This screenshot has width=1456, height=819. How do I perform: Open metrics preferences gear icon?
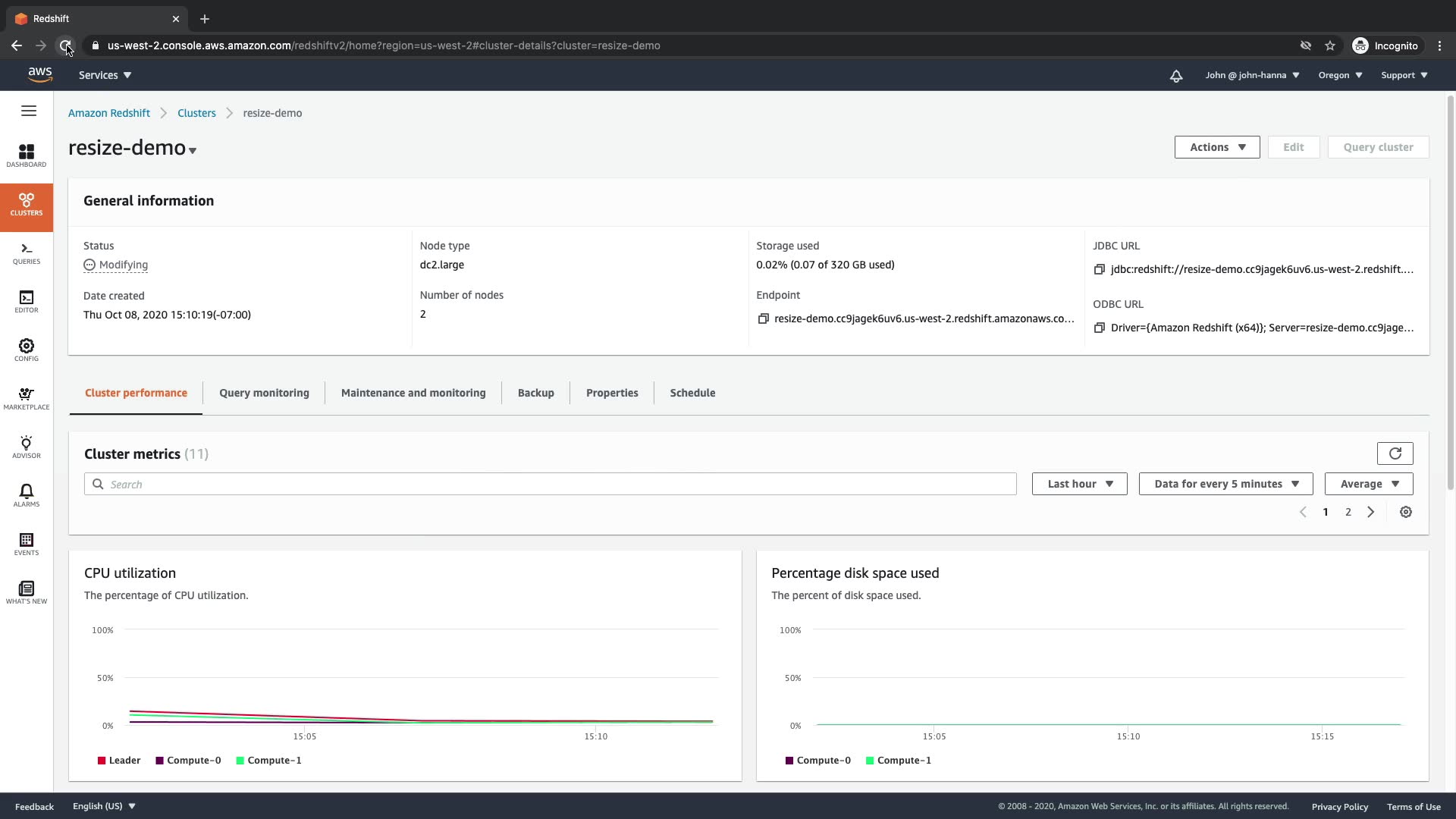point(1405,512)
